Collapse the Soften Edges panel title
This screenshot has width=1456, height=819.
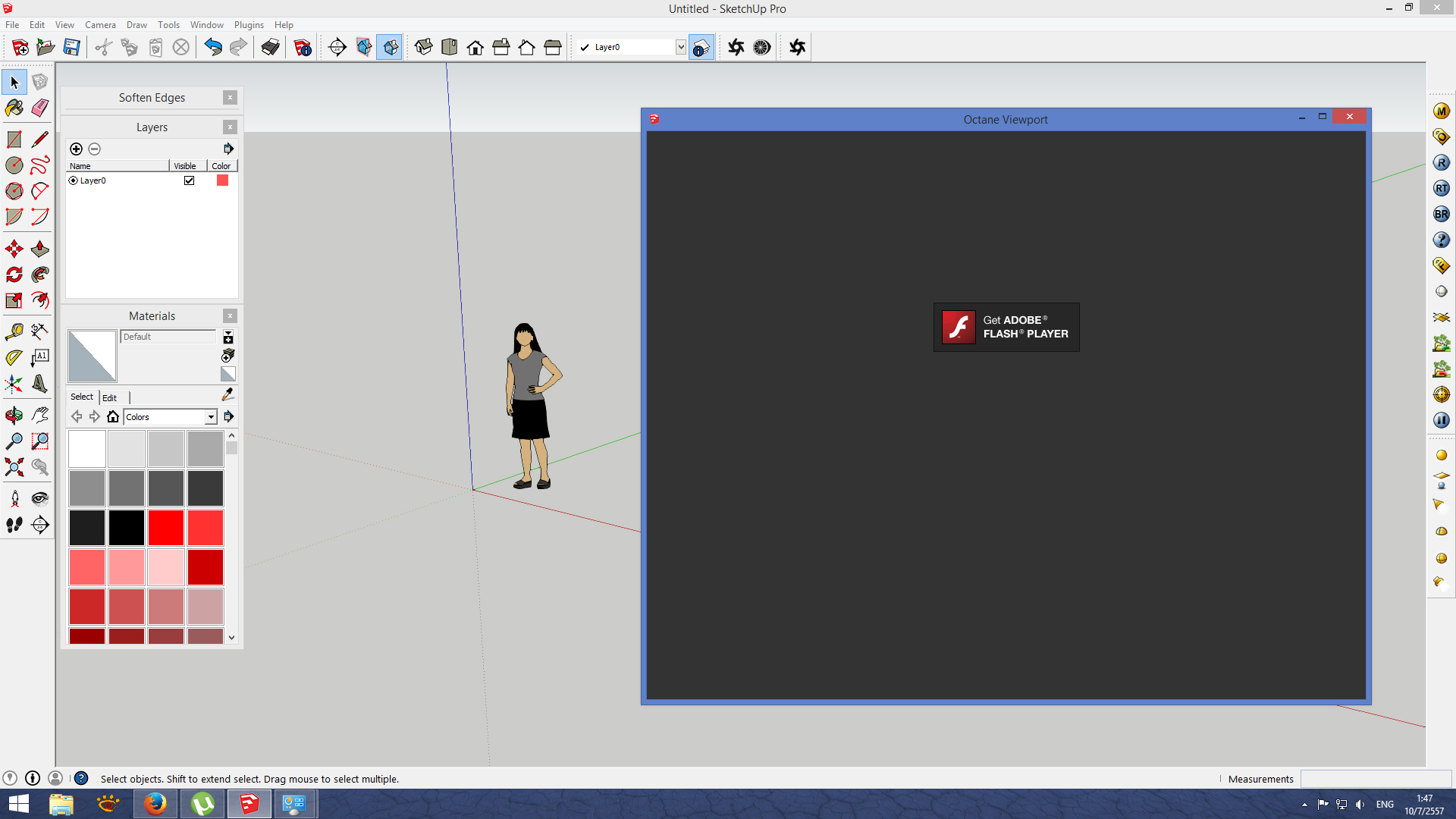(152, 98)
